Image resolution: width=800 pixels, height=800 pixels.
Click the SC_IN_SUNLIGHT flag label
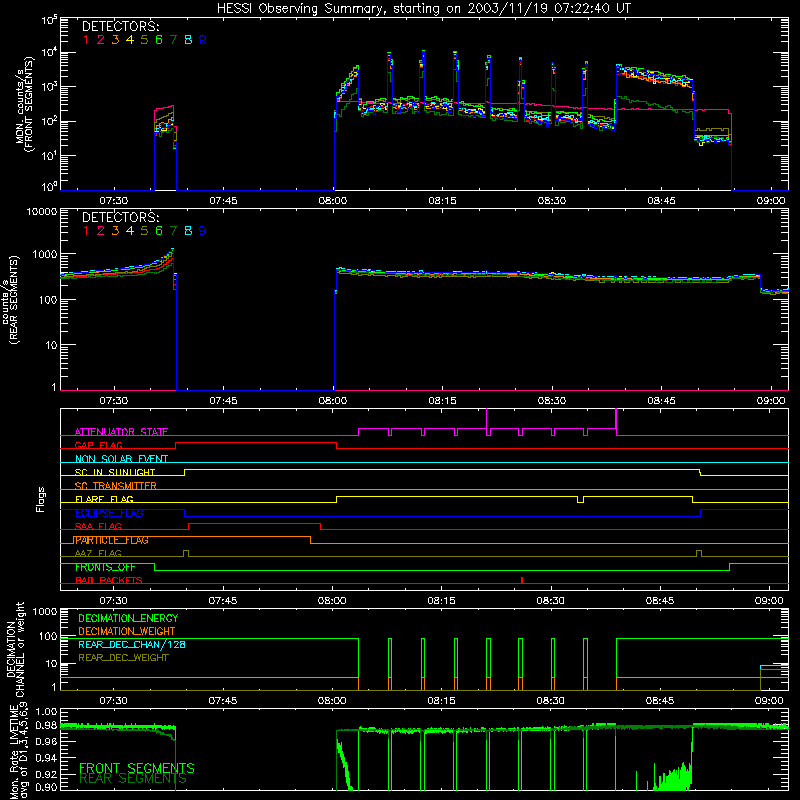(115, 472)
